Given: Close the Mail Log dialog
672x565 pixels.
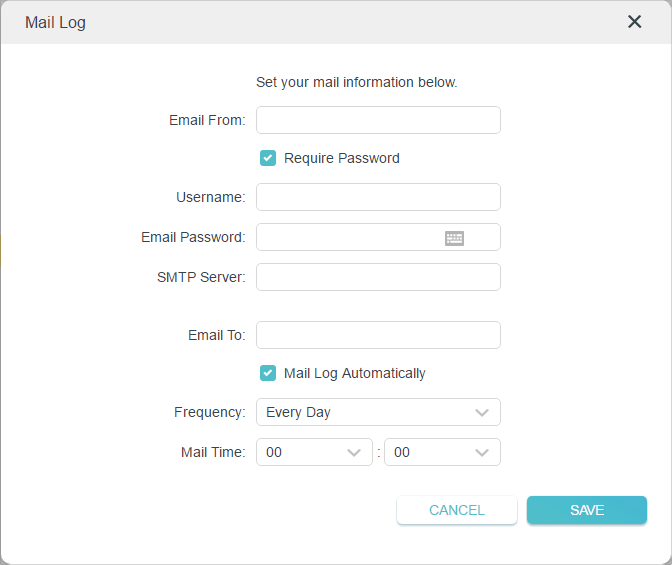Looking at the screenshot, I should click(x=634, y=21).
